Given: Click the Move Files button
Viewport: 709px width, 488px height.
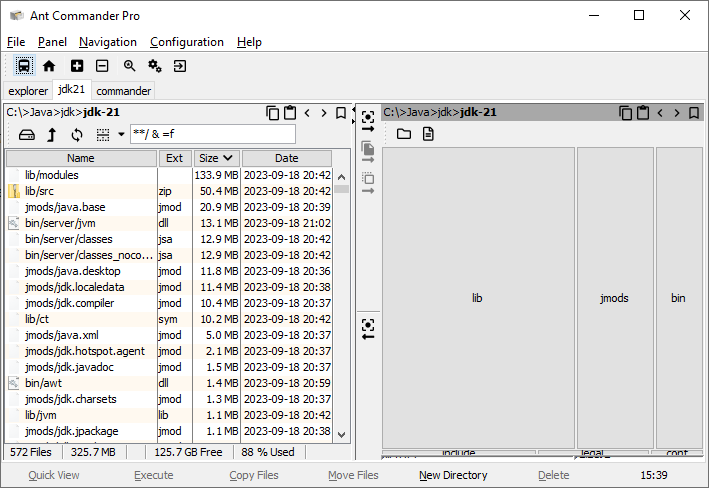Looking at the screenshot, I should 353,475.
